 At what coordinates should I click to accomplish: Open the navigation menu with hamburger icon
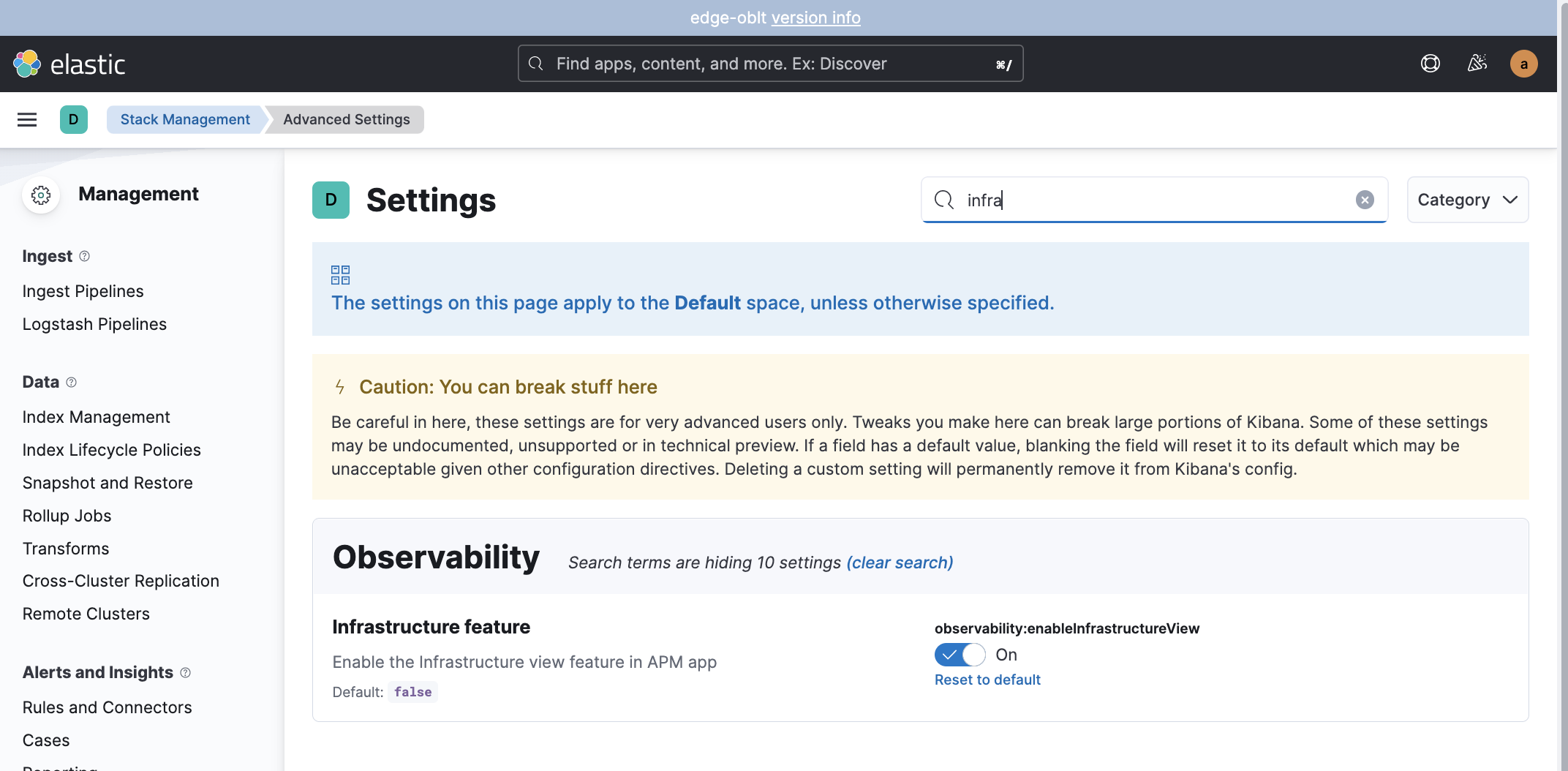(x=26, y=119)
